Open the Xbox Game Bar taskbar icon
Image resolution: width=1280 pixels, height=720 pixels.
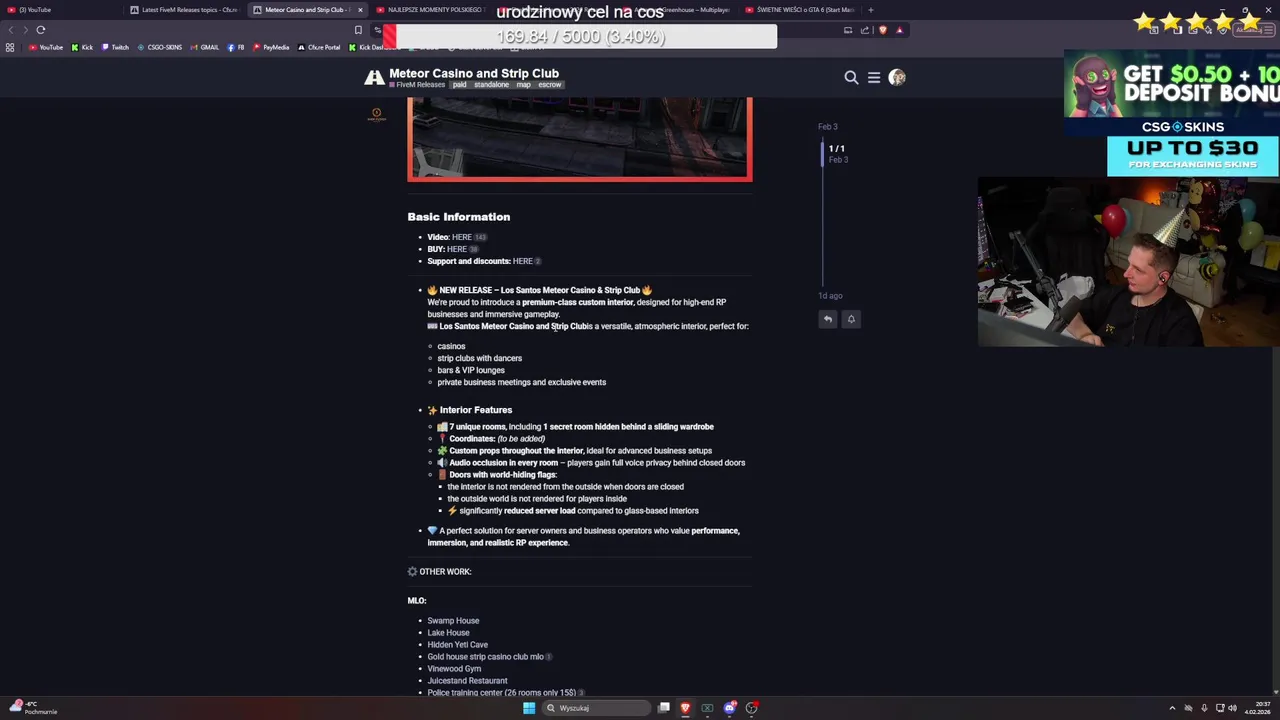pyautogui.click(x=707, y=708)
